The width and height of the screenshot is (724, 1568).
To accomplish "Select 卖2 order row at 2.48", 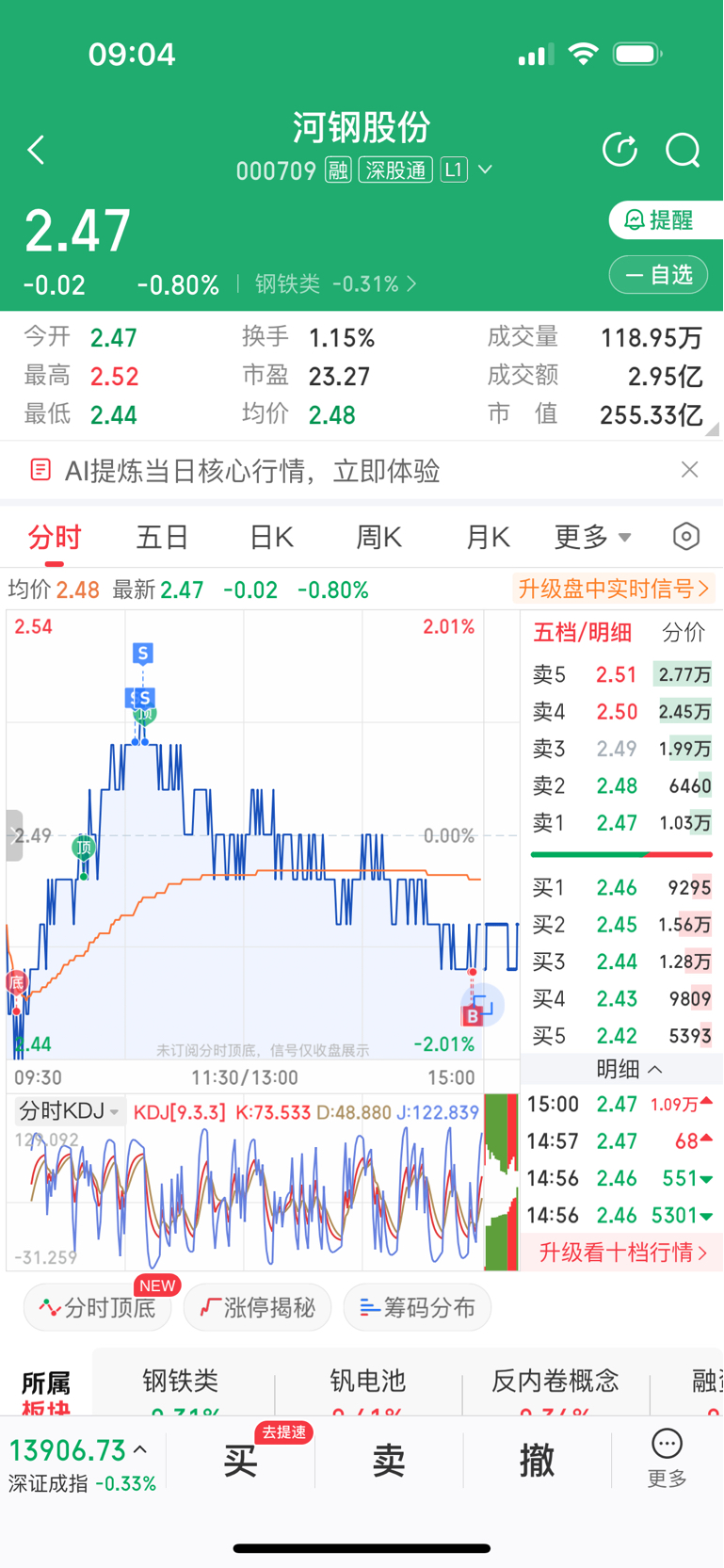I will tap(621, 785).
